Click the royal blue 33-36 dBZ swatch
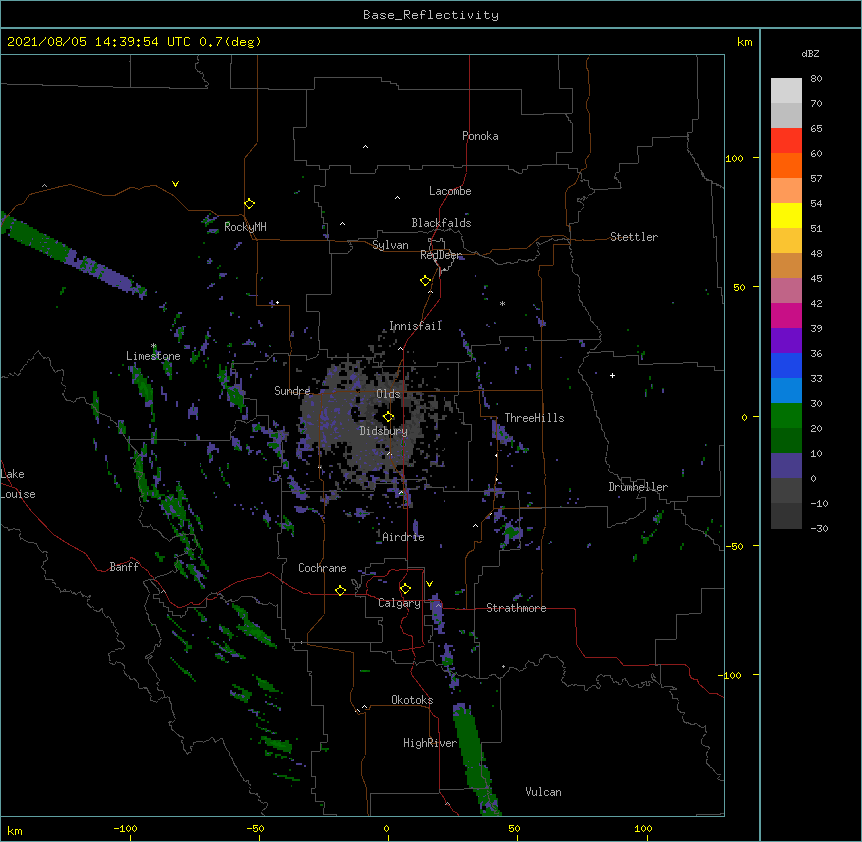862x842 pixels. 786,365
